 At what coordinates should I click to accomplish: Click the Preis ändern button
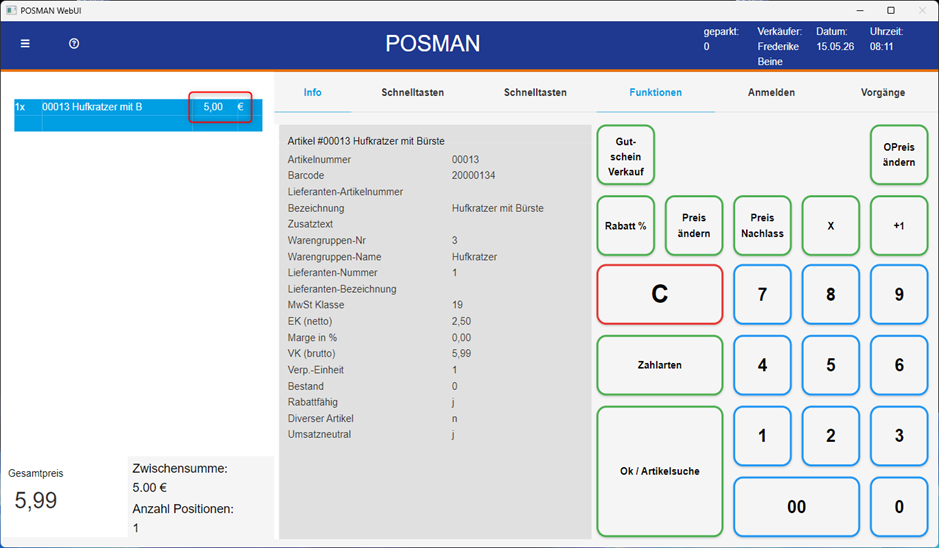[694, 226]
